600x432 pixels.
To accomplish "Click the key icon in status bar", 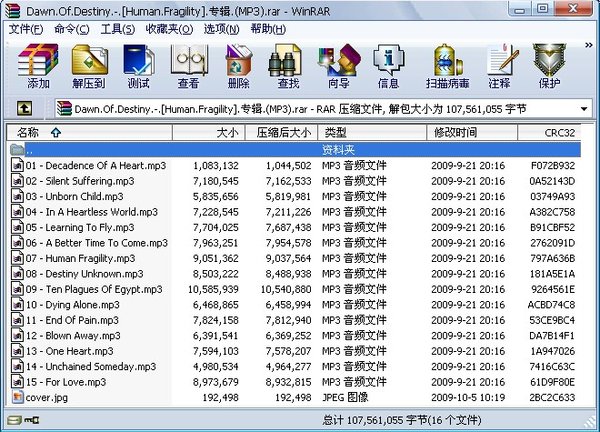I will pos(31,420).
